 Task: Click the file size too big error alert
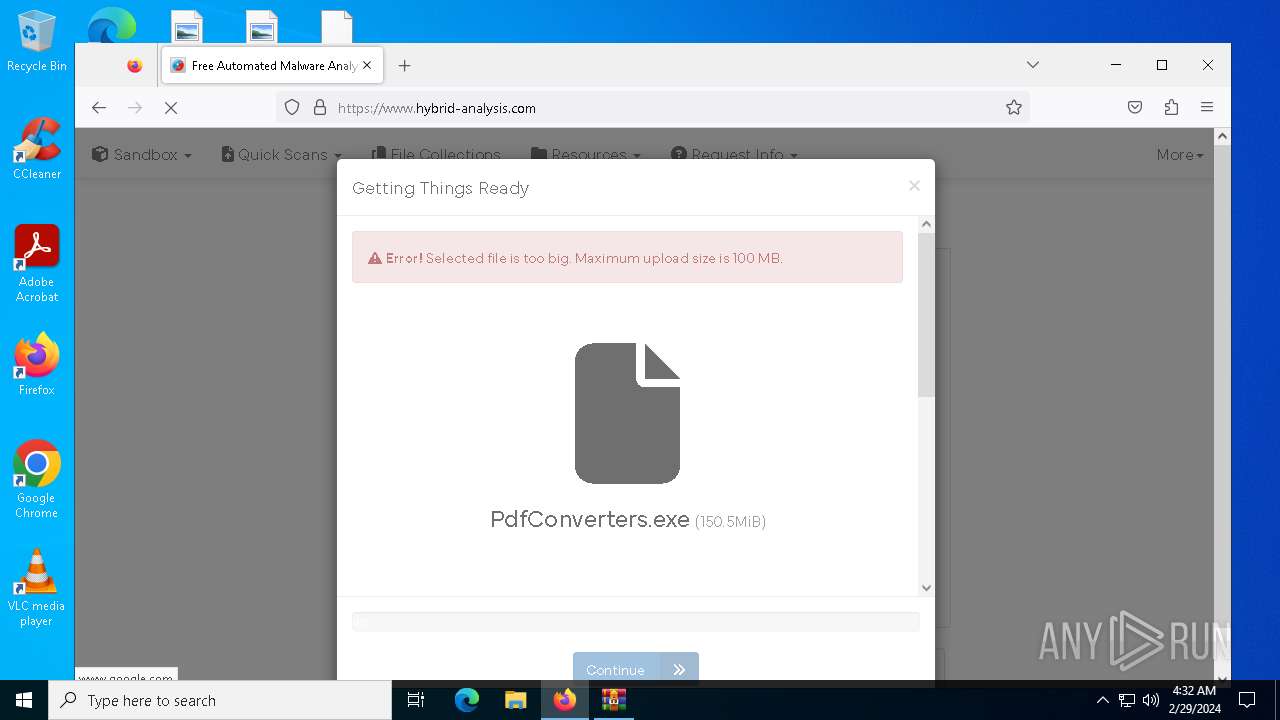627,257
